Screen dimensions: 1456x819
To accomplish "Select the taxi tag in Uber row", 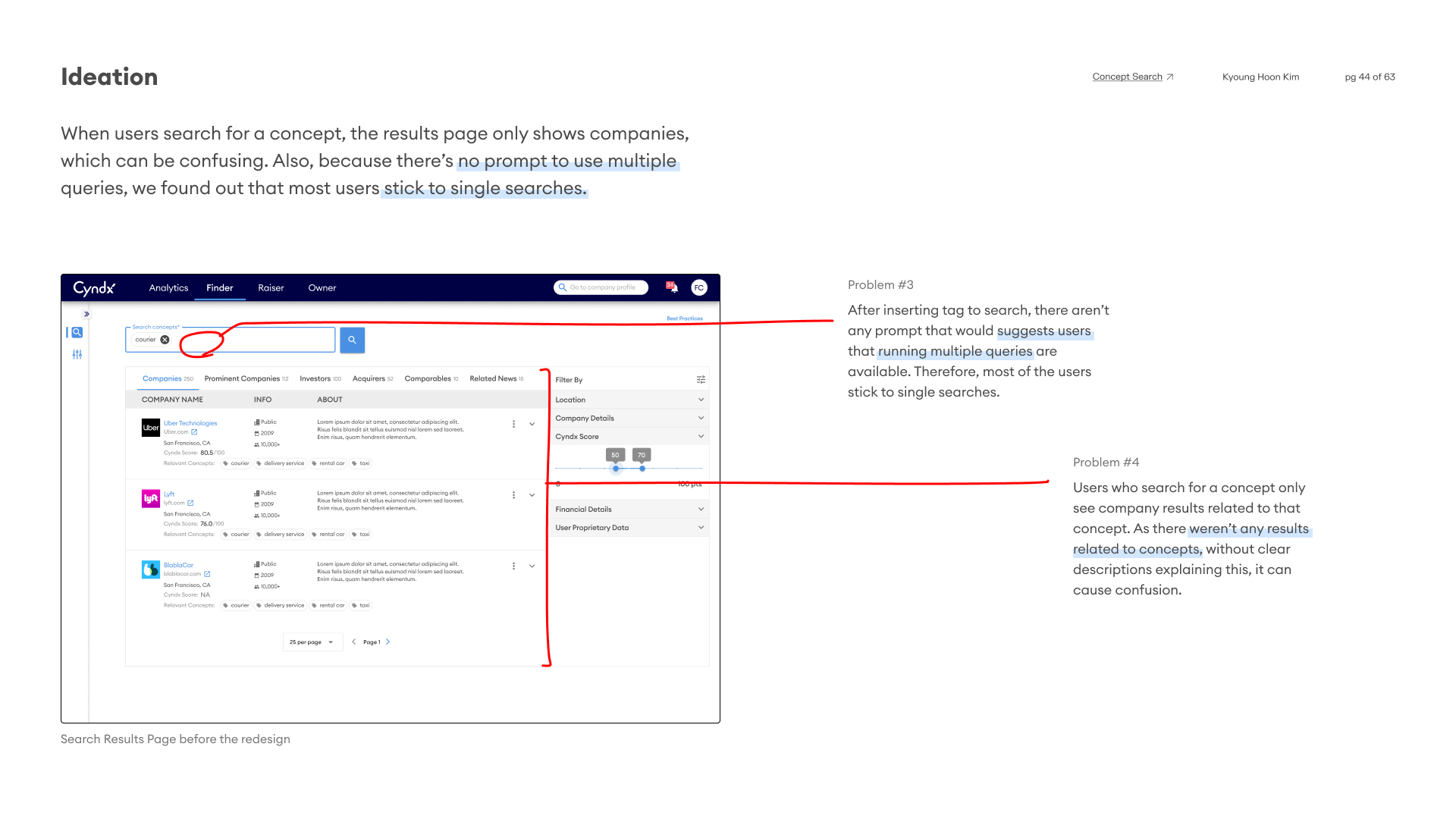I will 361,463.
